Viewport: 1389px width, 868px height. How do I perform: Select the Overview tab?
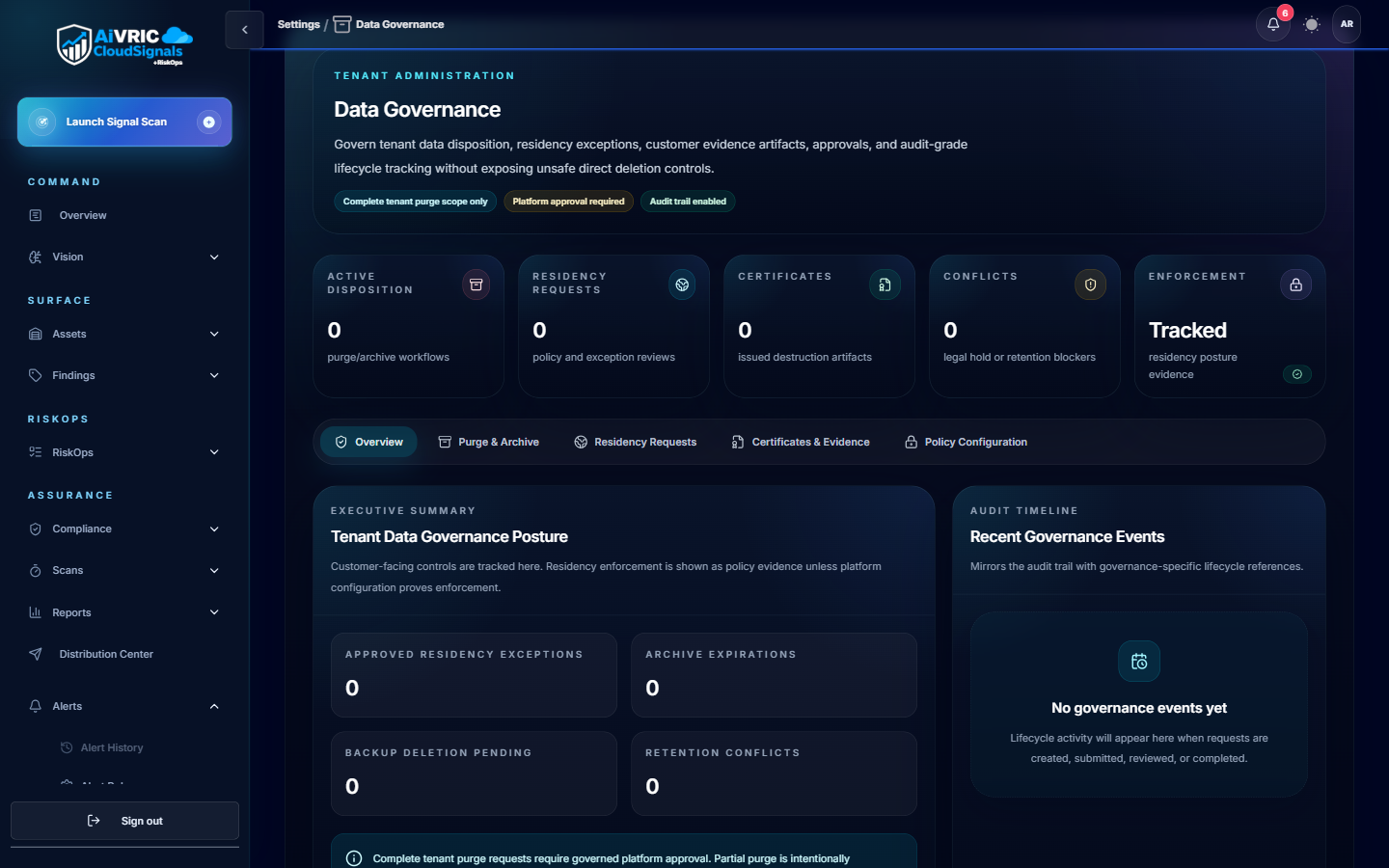click(x=368, y=442)
